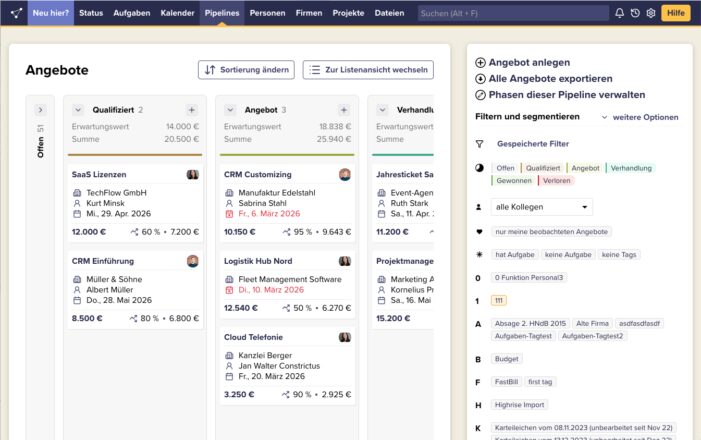Viewport: 701px width, 440px height.
Task: Click the pie chart phase filter icon
Action: (x=479, y=168)
